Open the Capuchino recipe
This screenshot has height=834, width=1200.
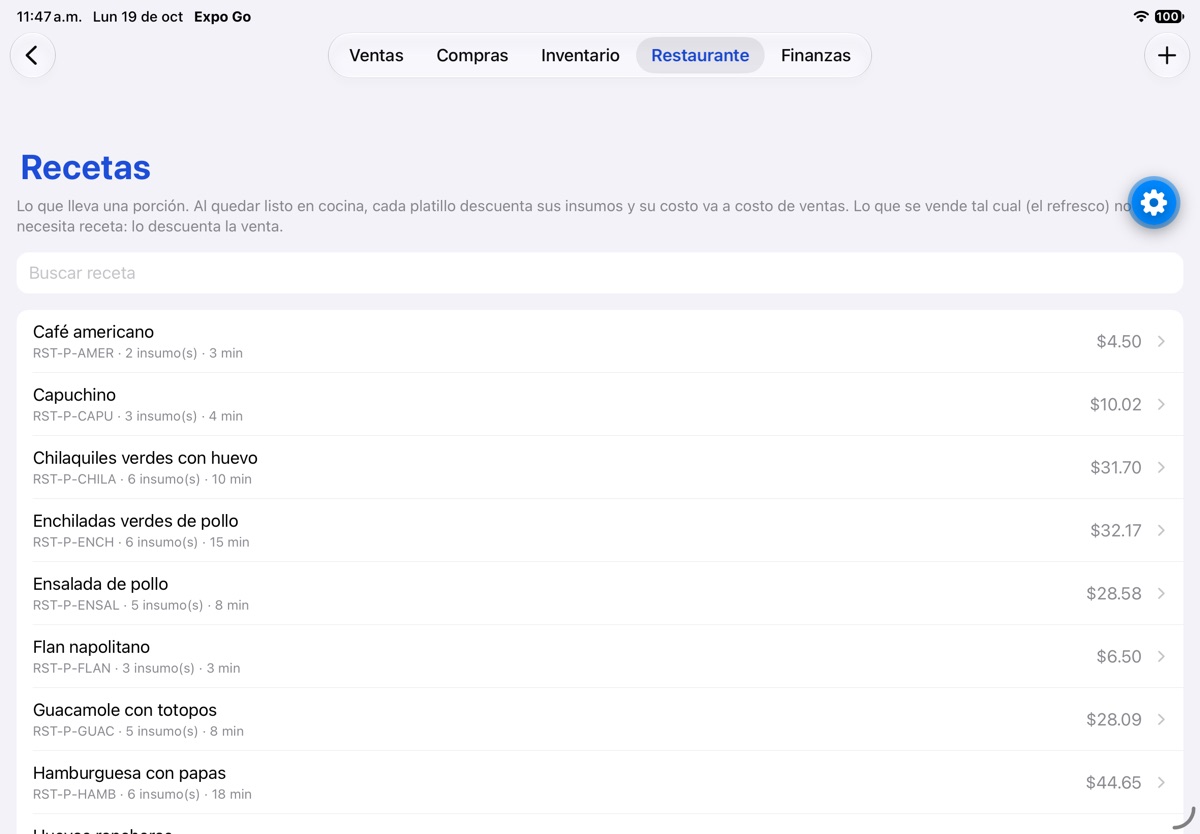[x=600, y=404]
